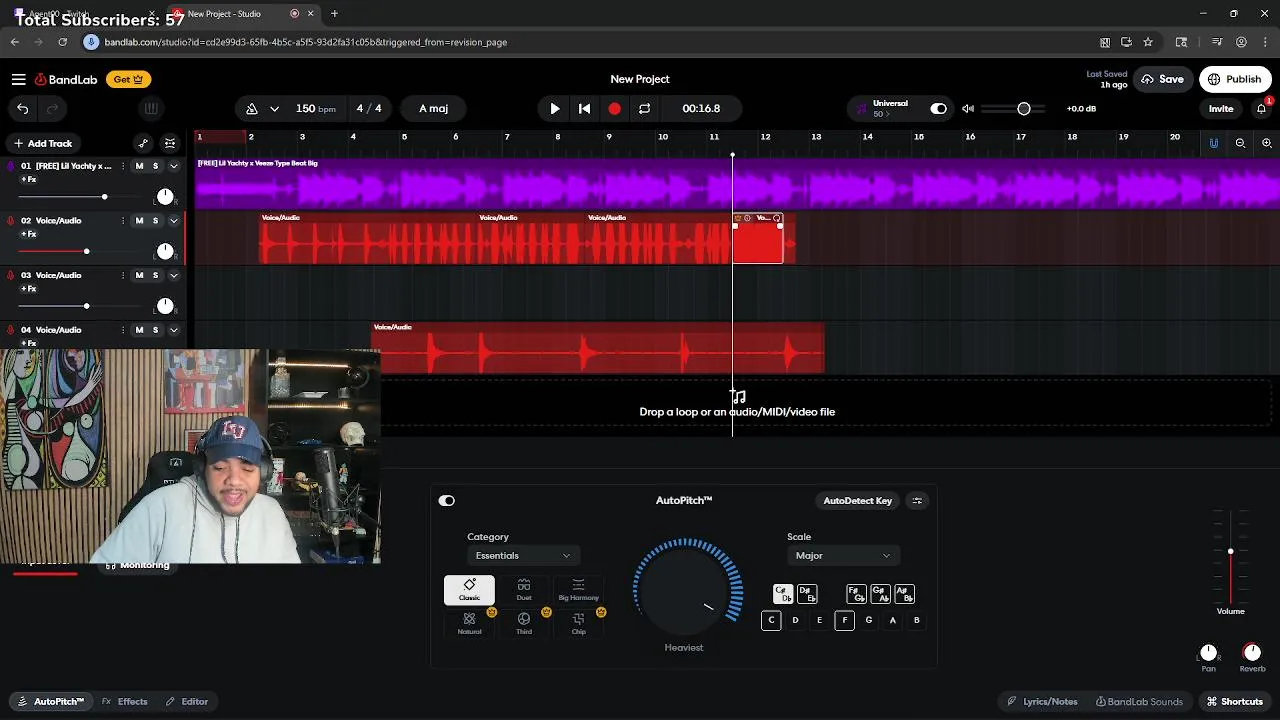Arm track 03 microphone icon
Image resolution: width=1280 pixels, height=720 pixels.
click(x=11, y=275)
